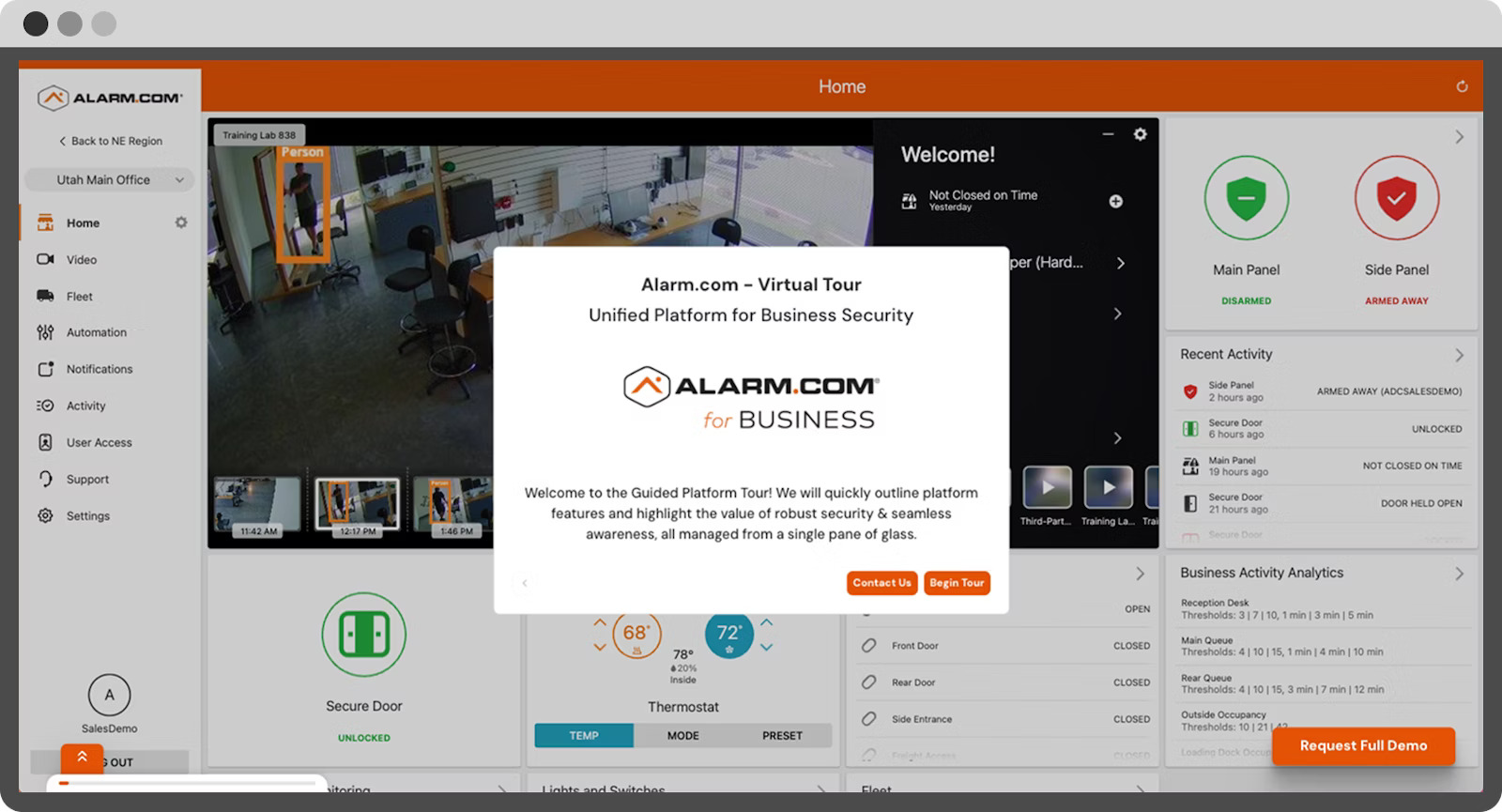Select the TEMP thermostat tab

pos(584,736)
